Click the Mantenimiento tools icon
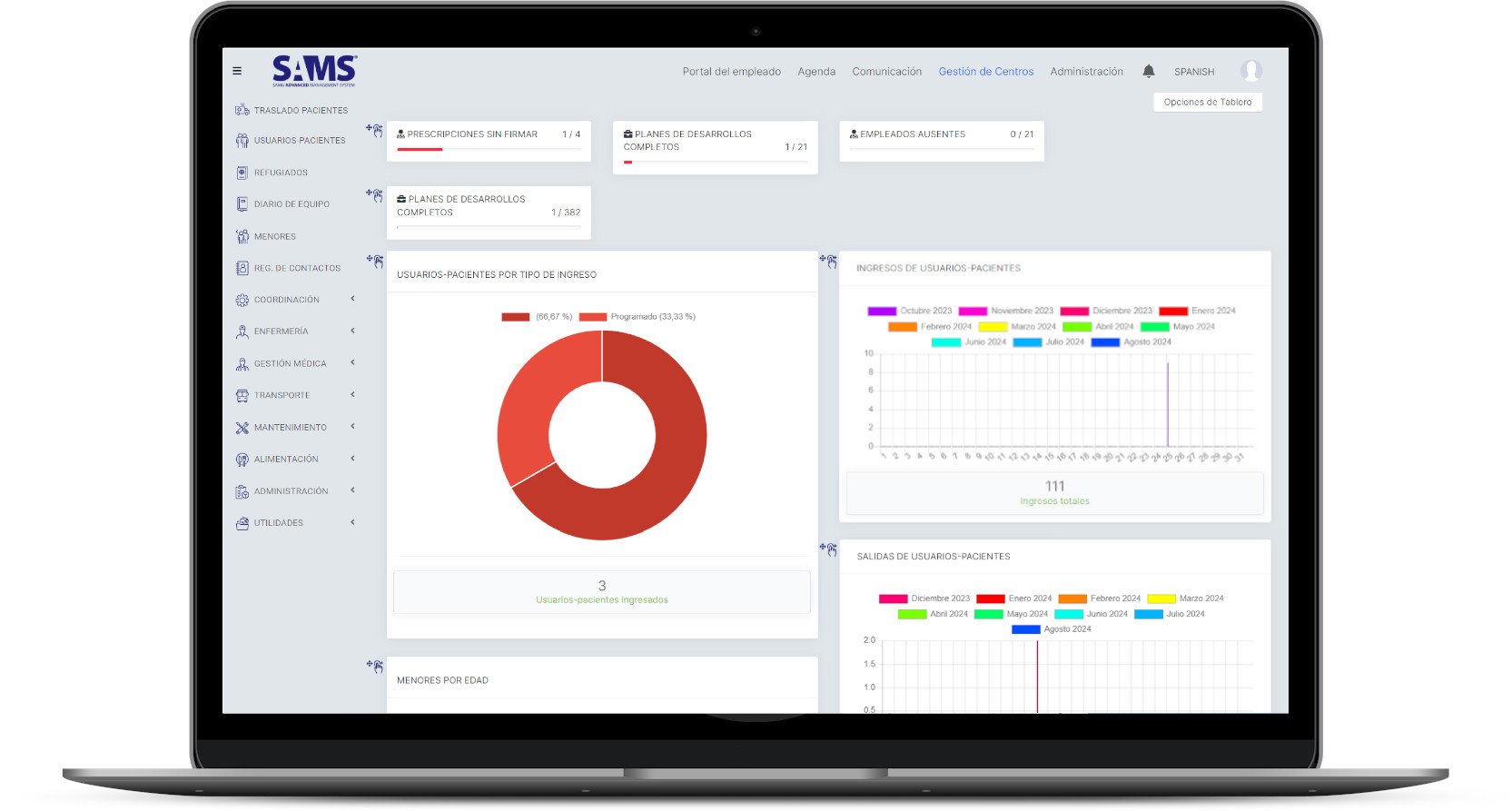This screenshot has width=1512, height=811. (x=242, y=427)
